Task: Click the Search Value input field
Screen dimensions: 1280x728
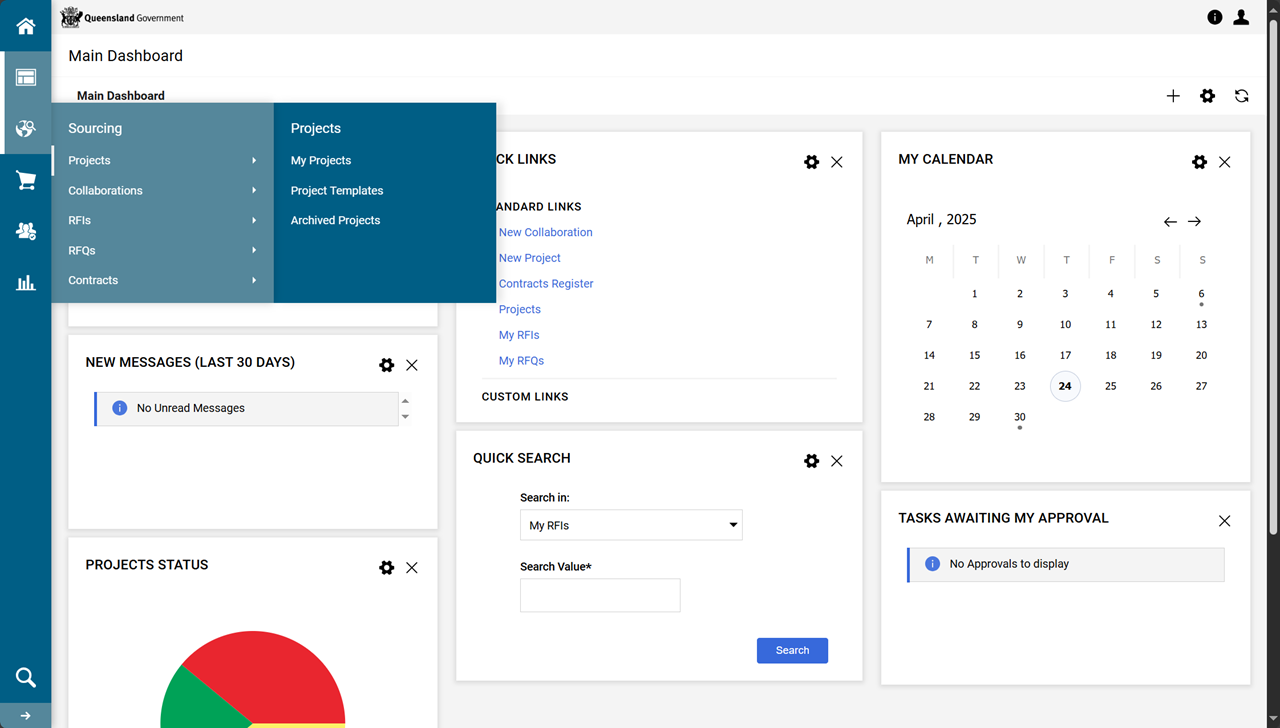Action: (x=600, y=595)
